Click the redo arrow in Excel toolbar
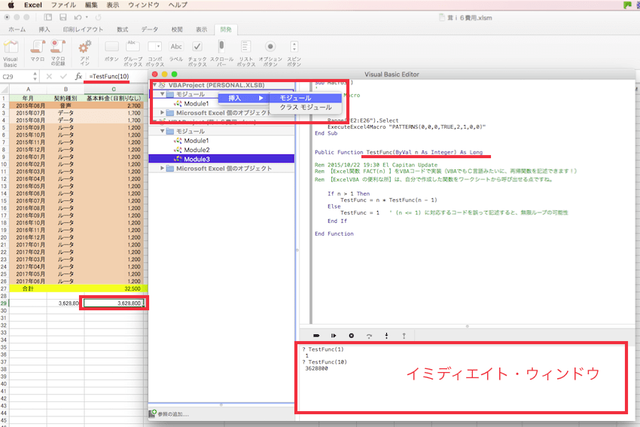640x427 pixels. coord(98,17)
